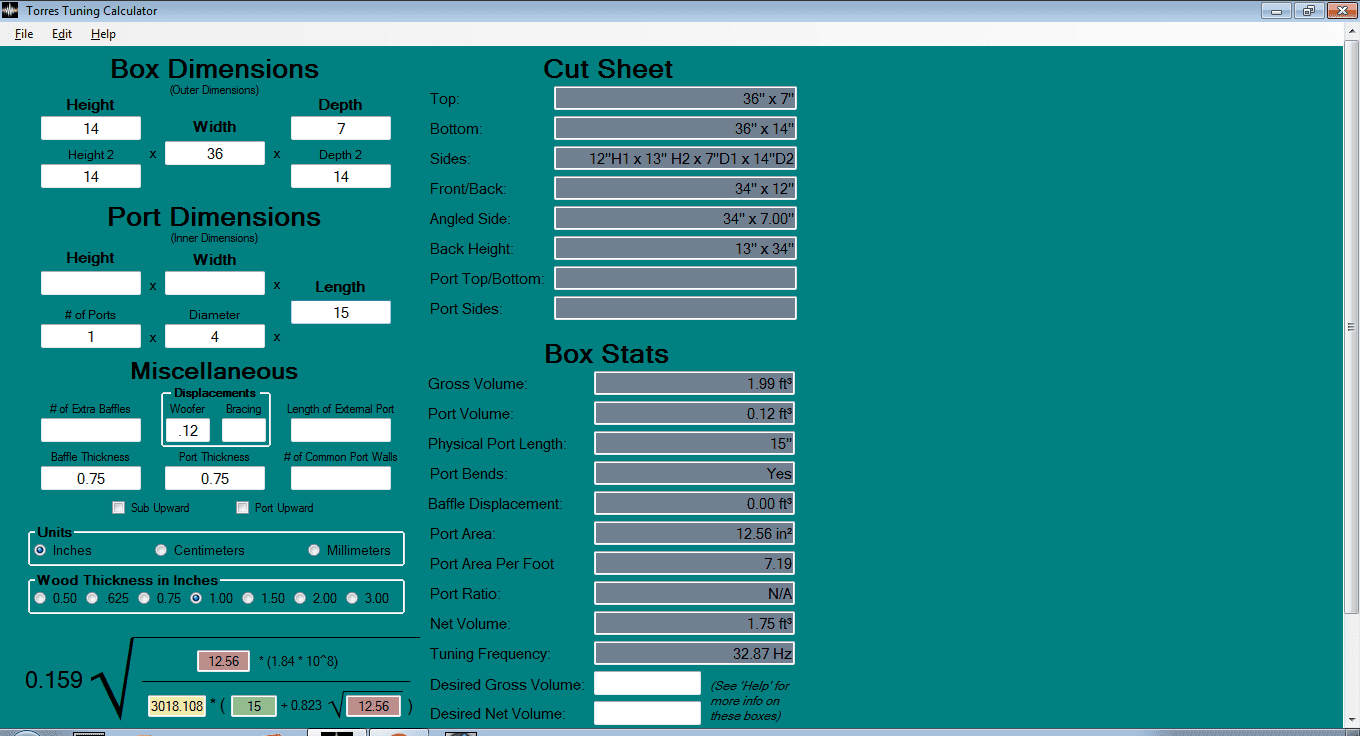Screen dimensions: 1360x736
Task: Open the File menu
Action: [24, 34]
